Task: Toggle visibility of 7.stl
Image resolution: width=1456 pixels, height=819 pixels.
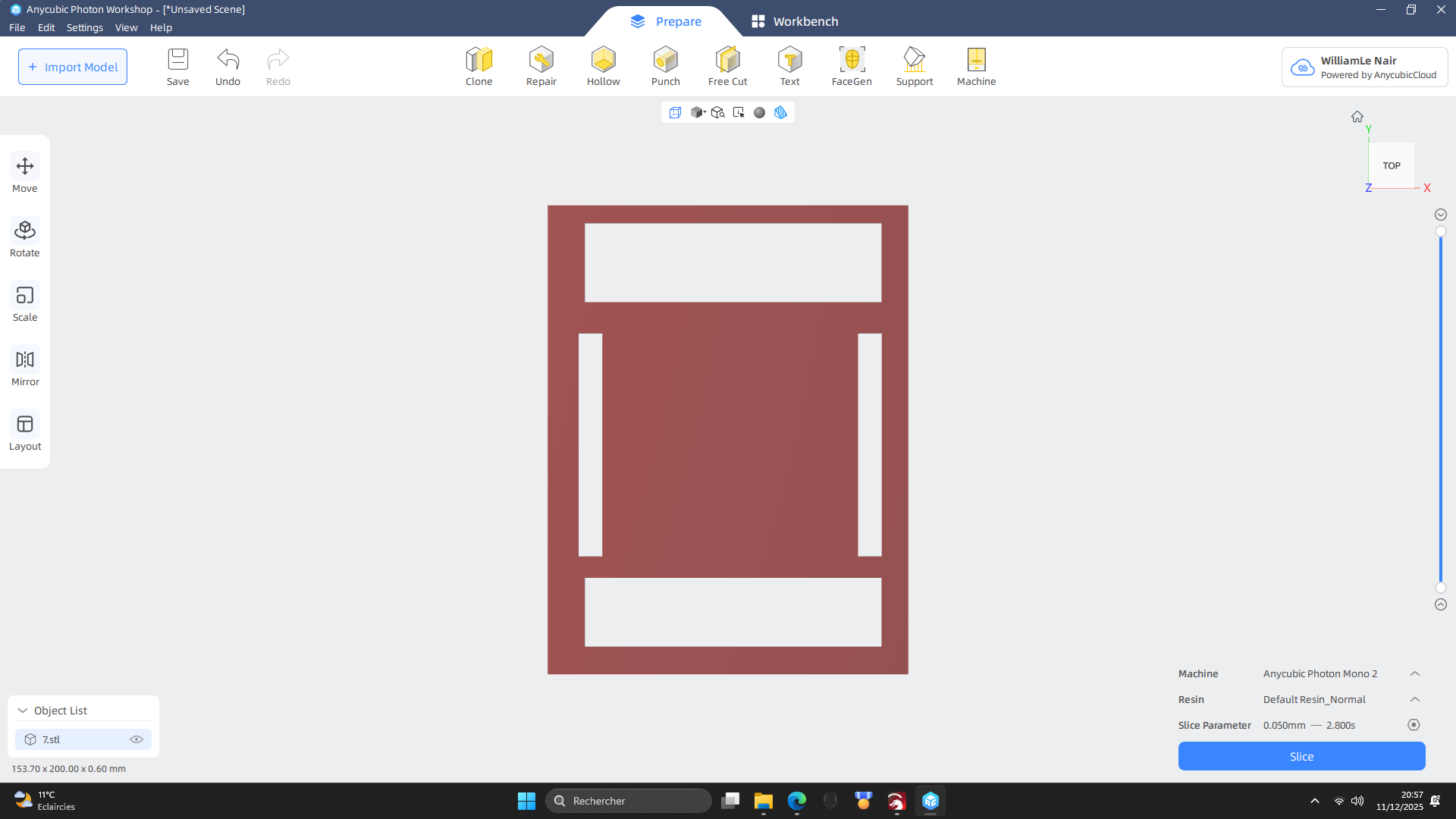Action: [136, 739]
